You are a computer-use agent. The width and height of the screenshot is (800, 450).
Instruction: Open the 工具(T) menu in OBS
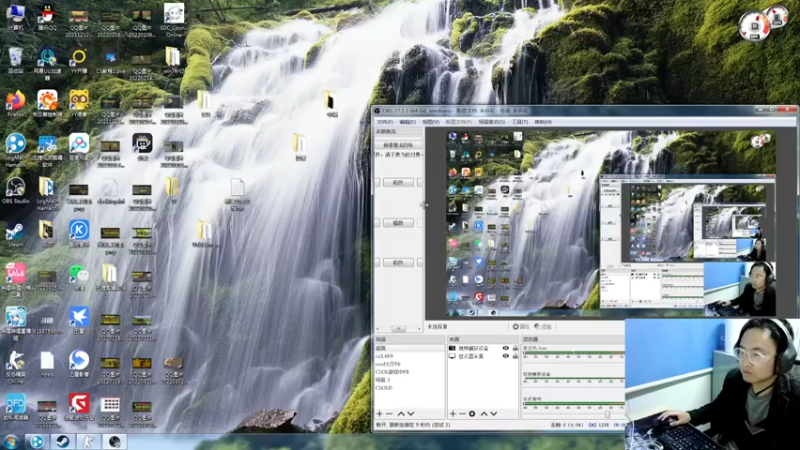point(519,122)
